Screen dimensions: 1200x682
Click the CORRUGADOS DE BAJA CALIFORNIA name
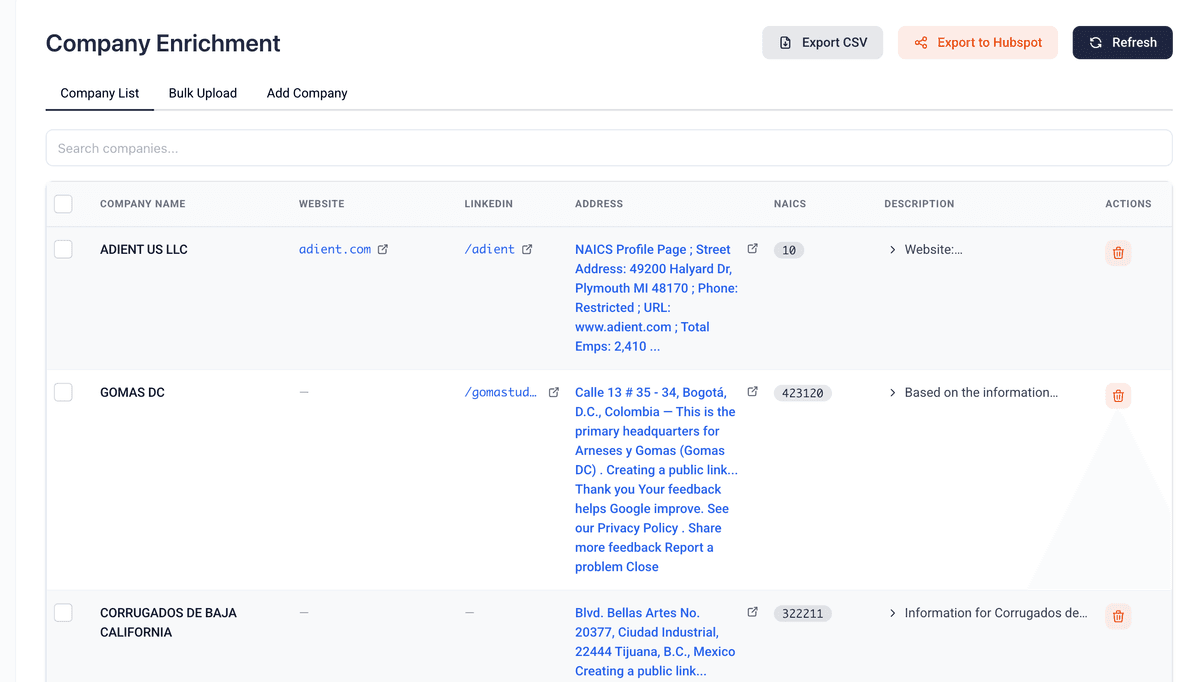(168, 622)
